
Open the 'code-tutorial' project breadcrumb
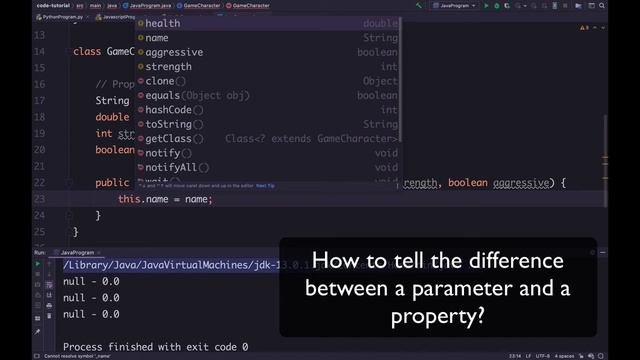(53, 6)
